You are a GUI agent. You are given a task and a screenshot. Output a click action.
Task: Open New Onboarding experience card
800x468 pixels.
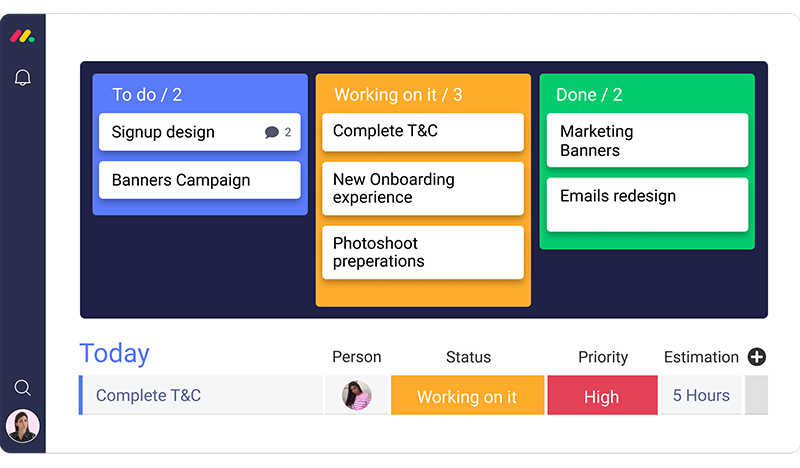pos(423,189)
